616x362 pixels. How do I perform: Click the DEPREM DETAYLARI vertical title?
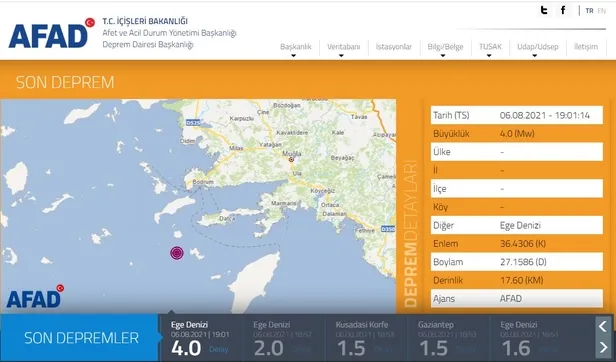tap(411, 233)
